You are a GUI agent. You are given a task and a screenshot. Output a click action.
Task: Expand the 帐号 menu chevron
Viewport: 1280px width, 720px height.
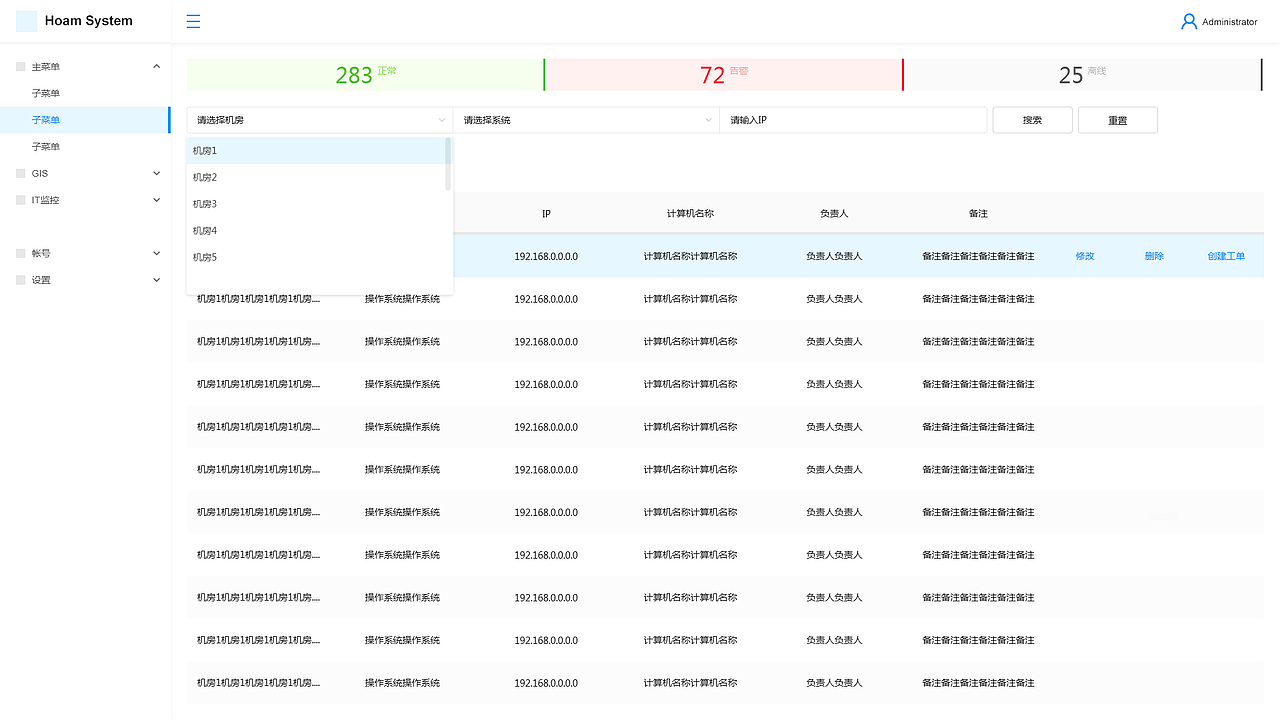click(x=156, y=254)
